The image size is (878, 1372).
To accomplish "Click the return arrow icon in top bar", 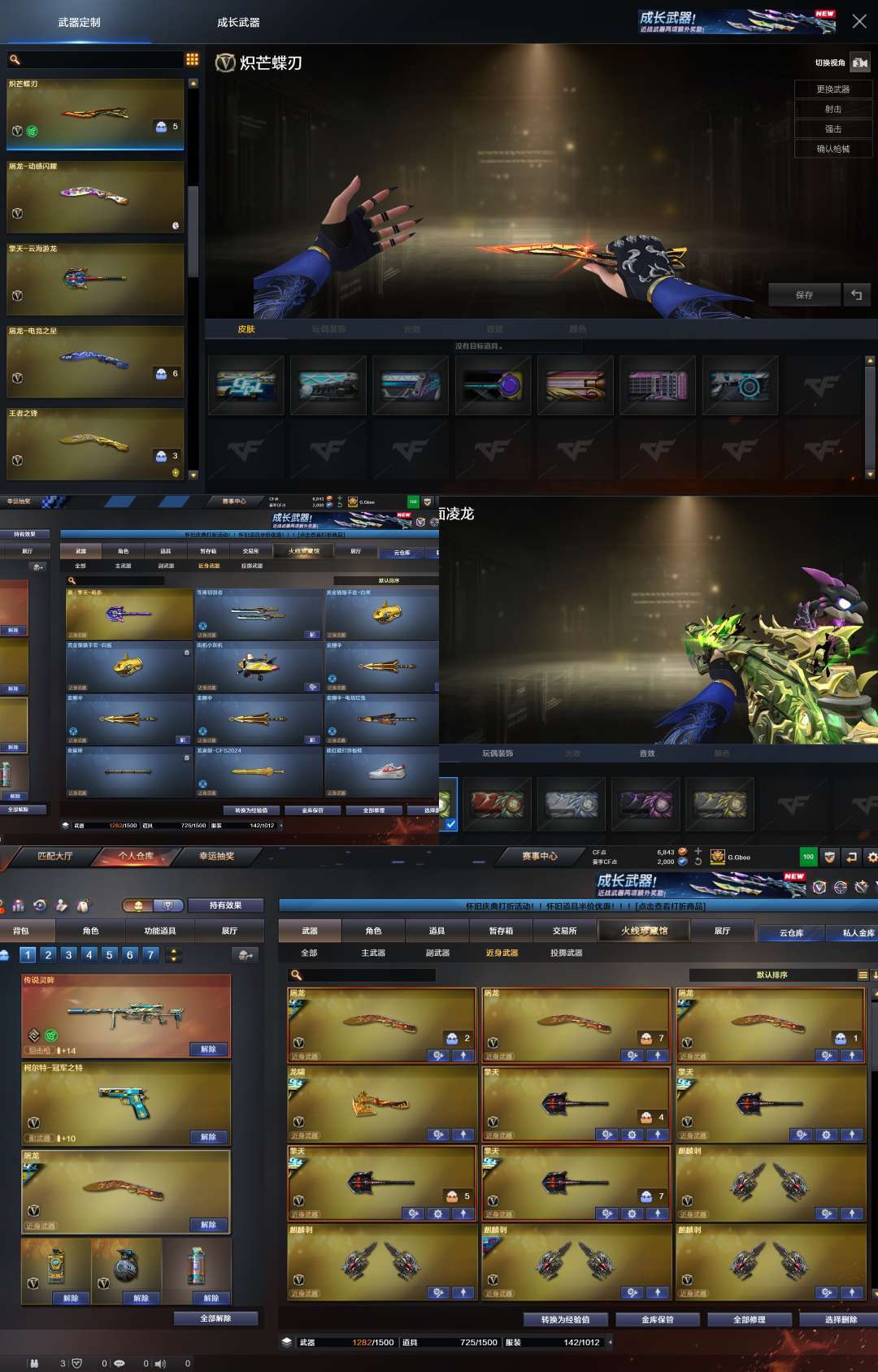I will point(851,857).
